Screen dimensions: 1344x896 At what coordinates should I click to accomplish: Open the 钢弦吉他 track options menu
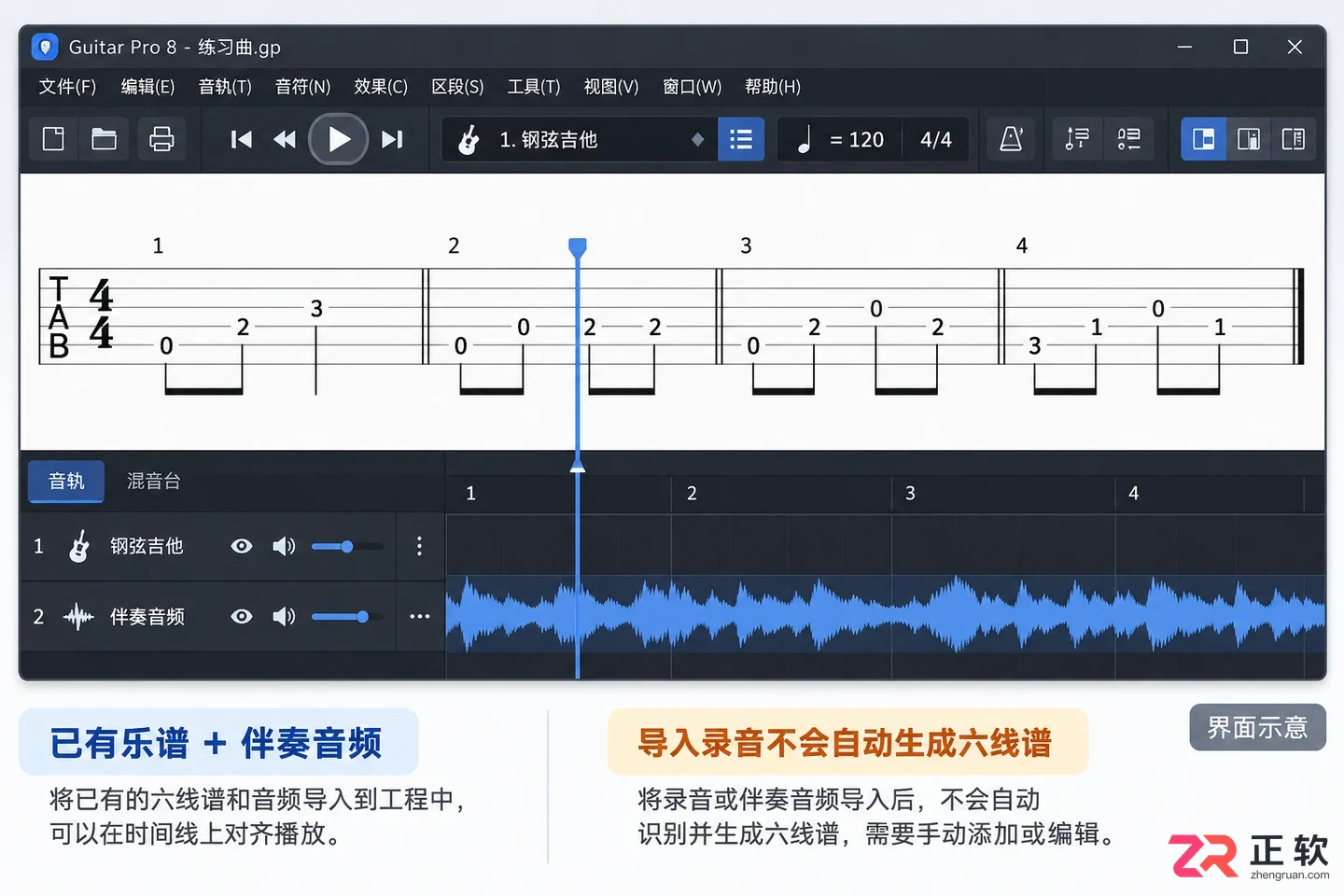tap(419, 546)
